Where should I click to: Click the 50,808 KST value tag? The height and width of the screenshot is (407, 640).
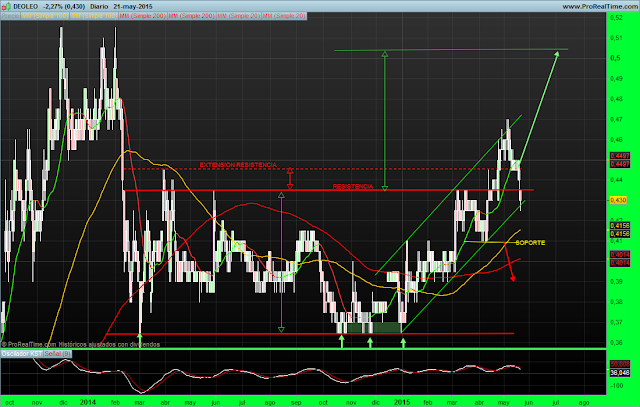[x=620, y=364]
